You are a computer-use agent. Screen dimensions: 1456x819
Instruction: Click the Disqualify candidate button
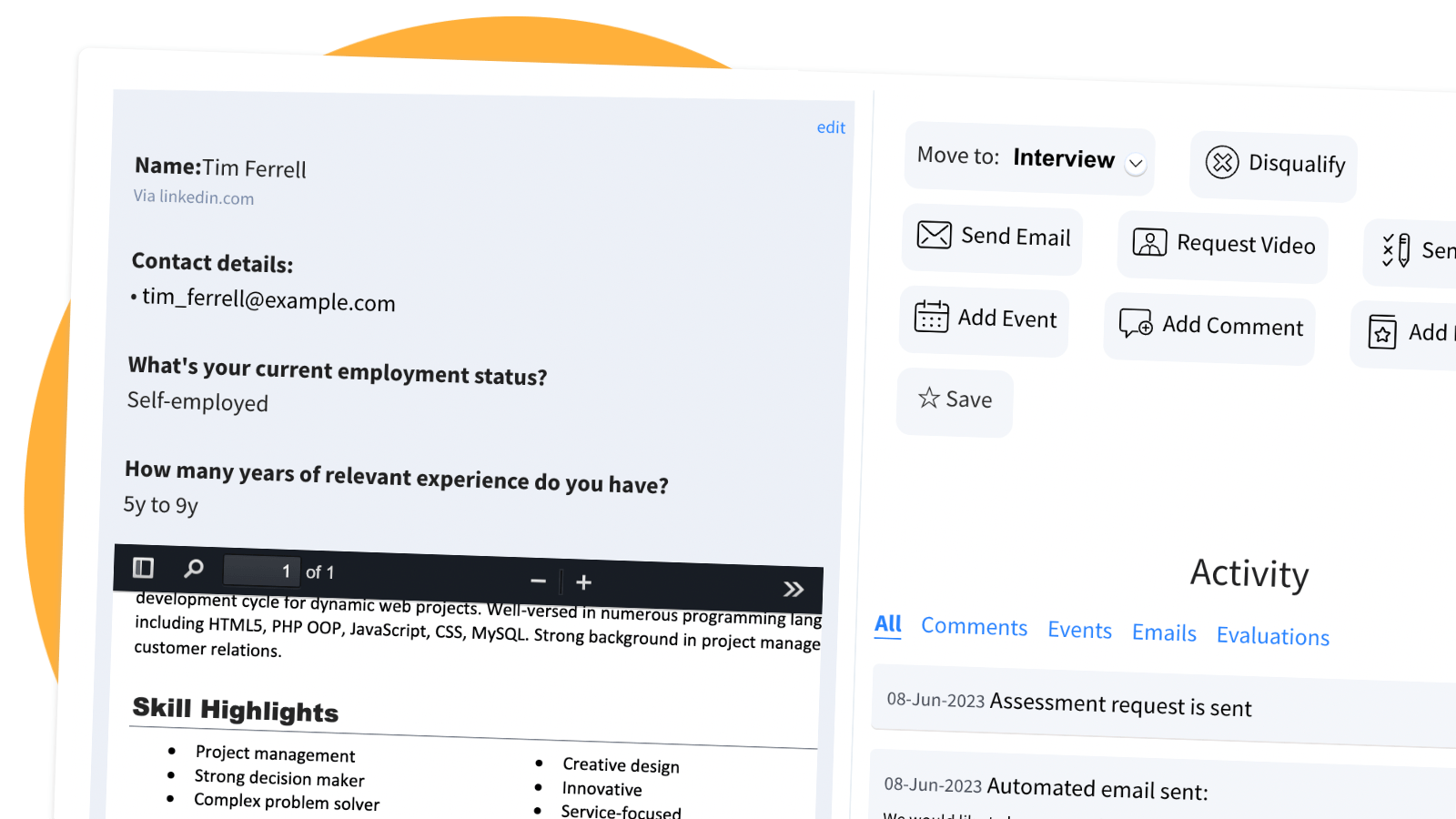(x=1274, y=164)
